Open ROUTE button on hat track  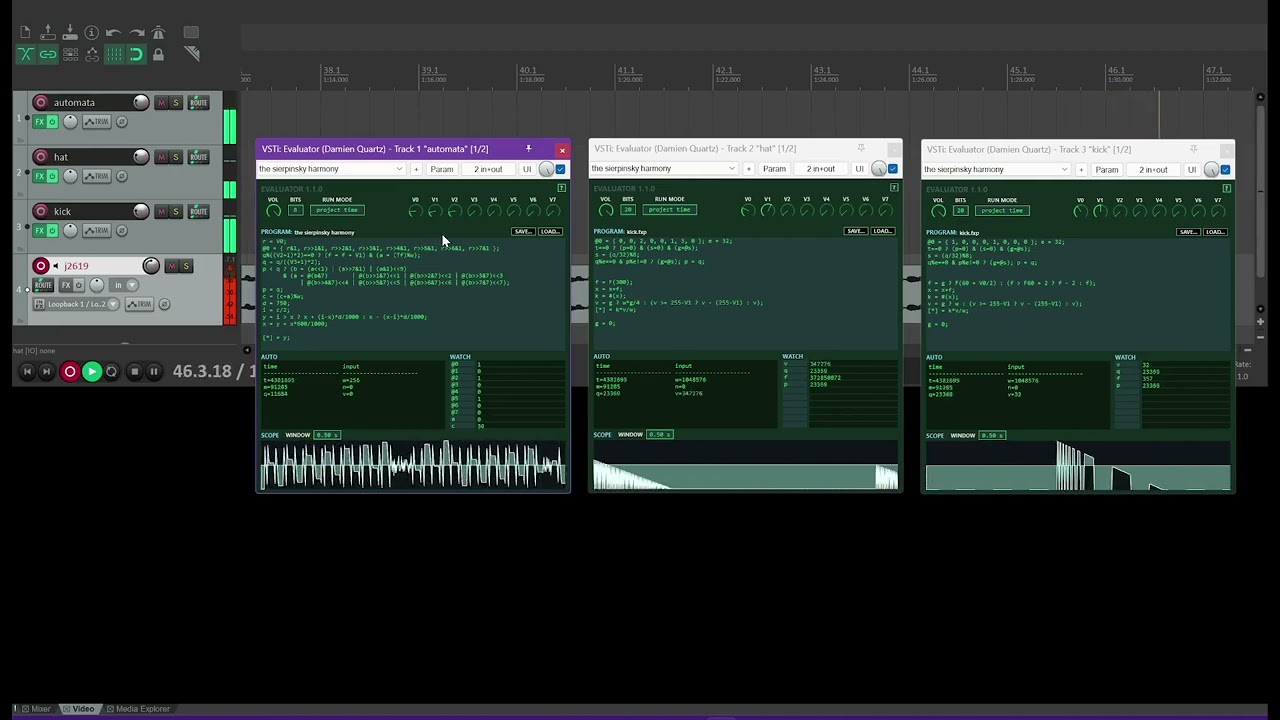[199, 157]
